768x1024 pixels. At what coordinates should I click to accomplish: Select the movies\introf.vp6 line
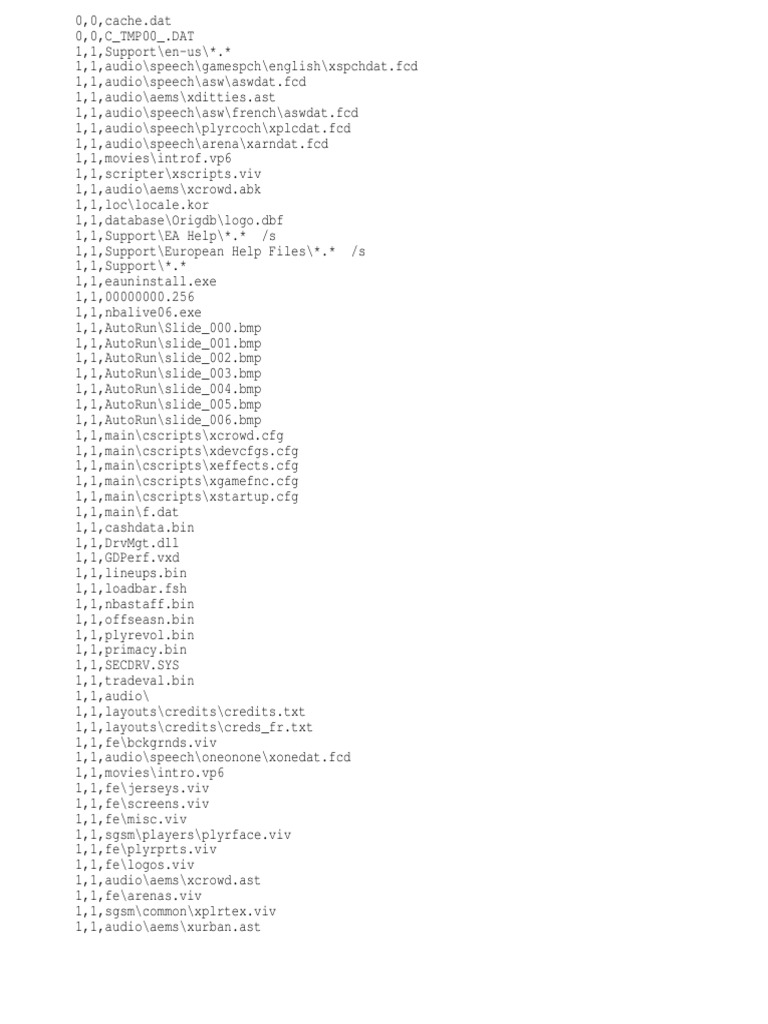[153, 159]
